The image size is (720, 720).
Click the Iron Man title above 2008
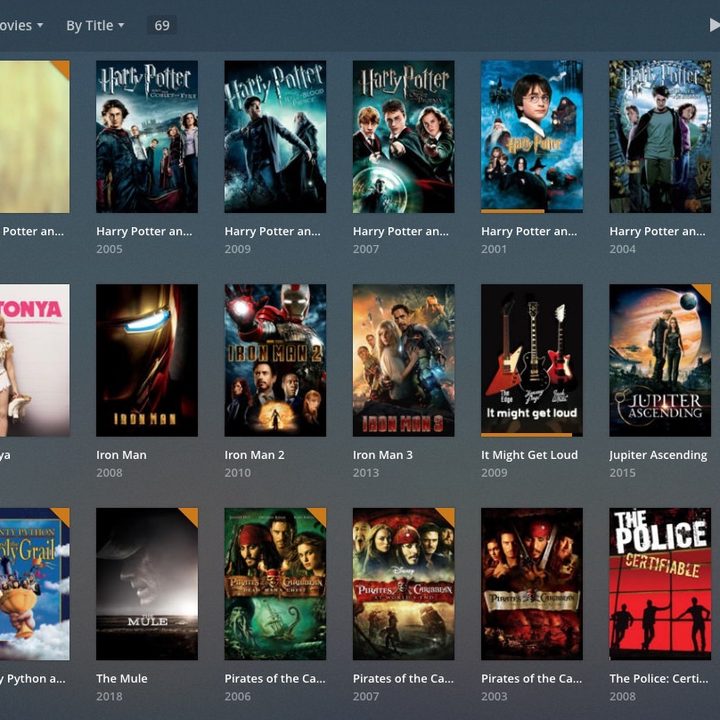click(121, 455)
